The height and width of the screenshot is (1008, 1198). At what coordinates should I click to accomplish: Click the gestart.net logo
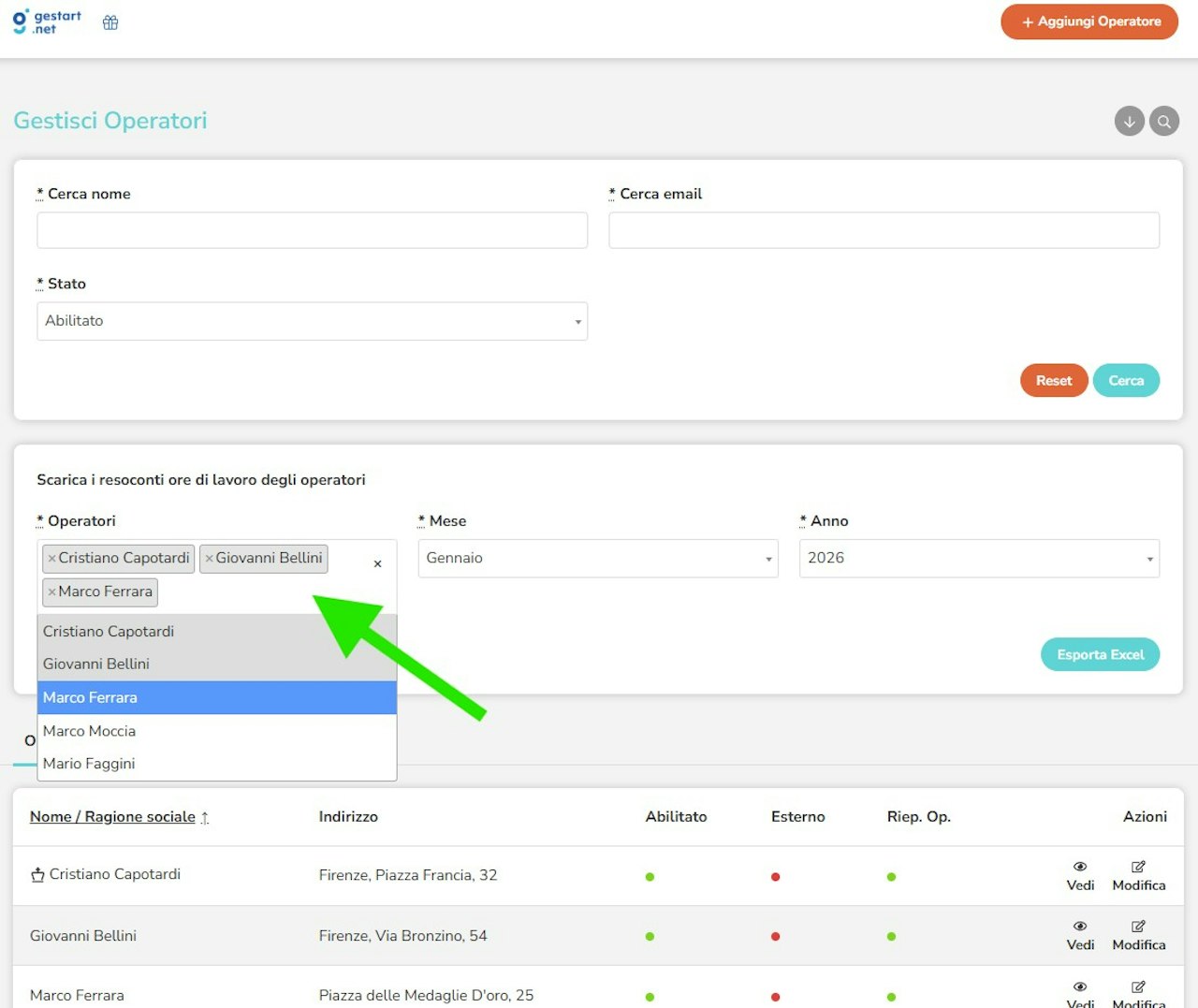47,22
